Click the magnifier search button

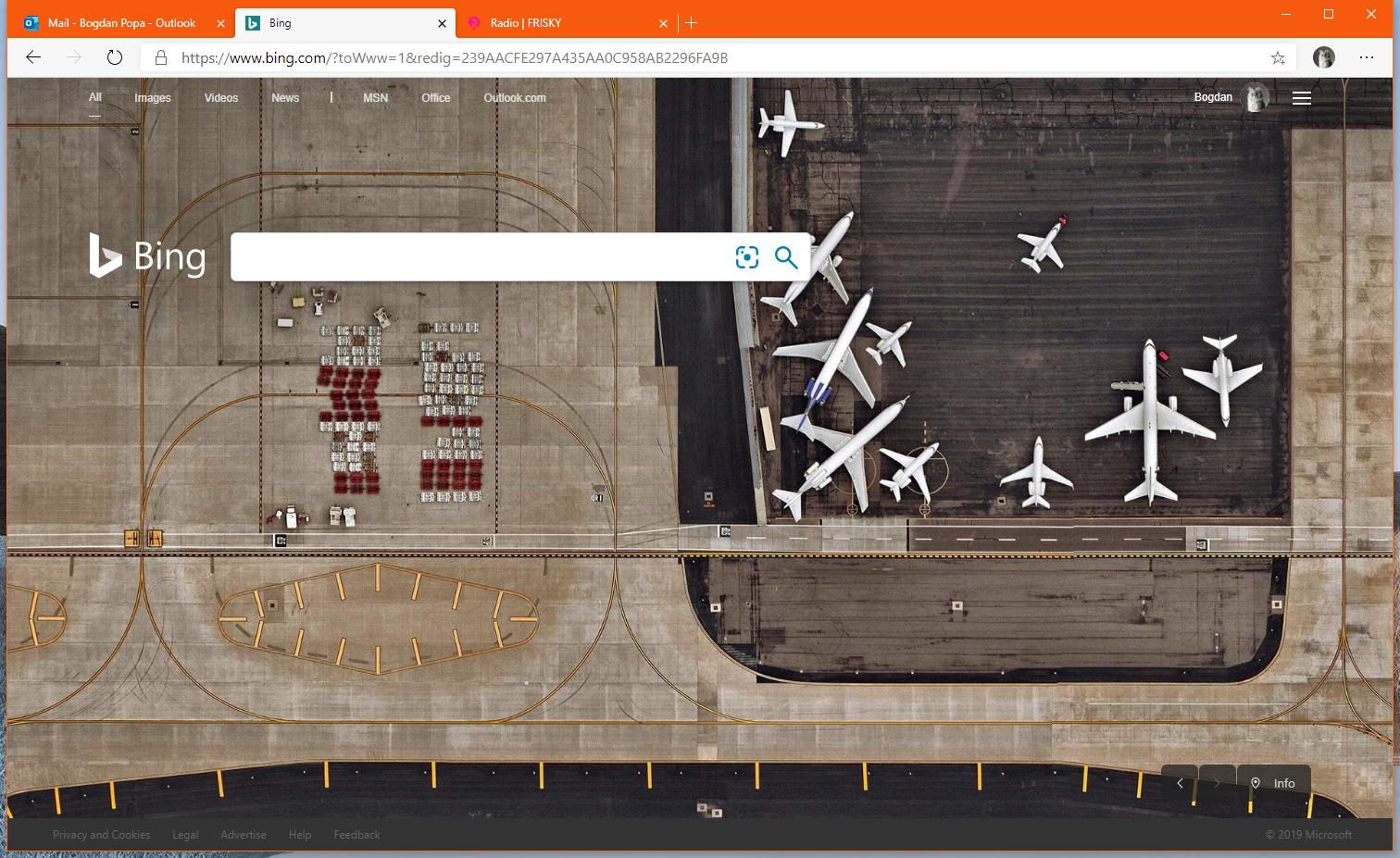pos(786,257)
